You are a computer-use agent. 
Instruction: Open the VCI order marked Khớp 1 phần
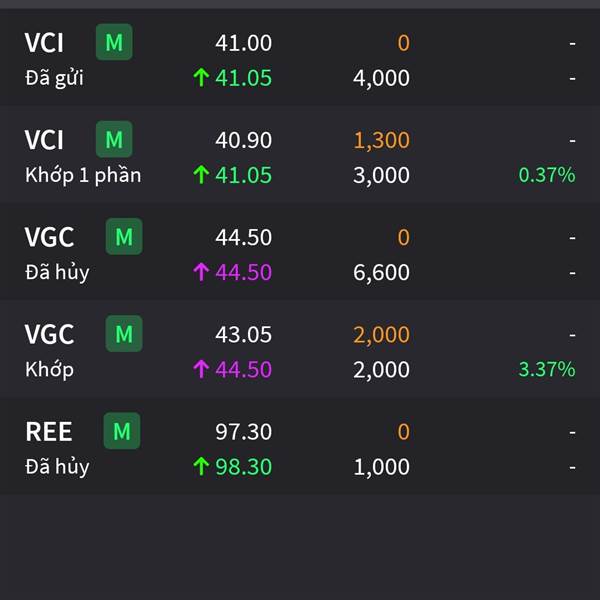(300, 155)
